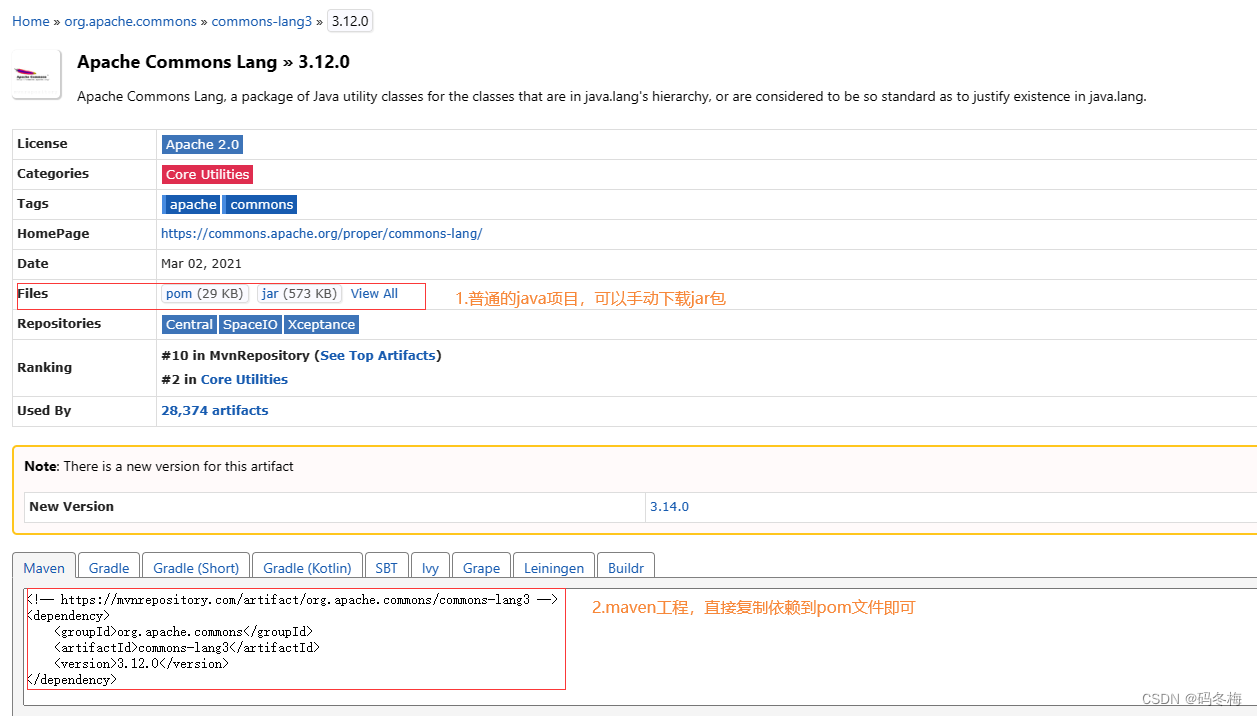Select the Maven tab
Image resolution: width=1257 pixels, height=716 pixels.
coord(44,567)
